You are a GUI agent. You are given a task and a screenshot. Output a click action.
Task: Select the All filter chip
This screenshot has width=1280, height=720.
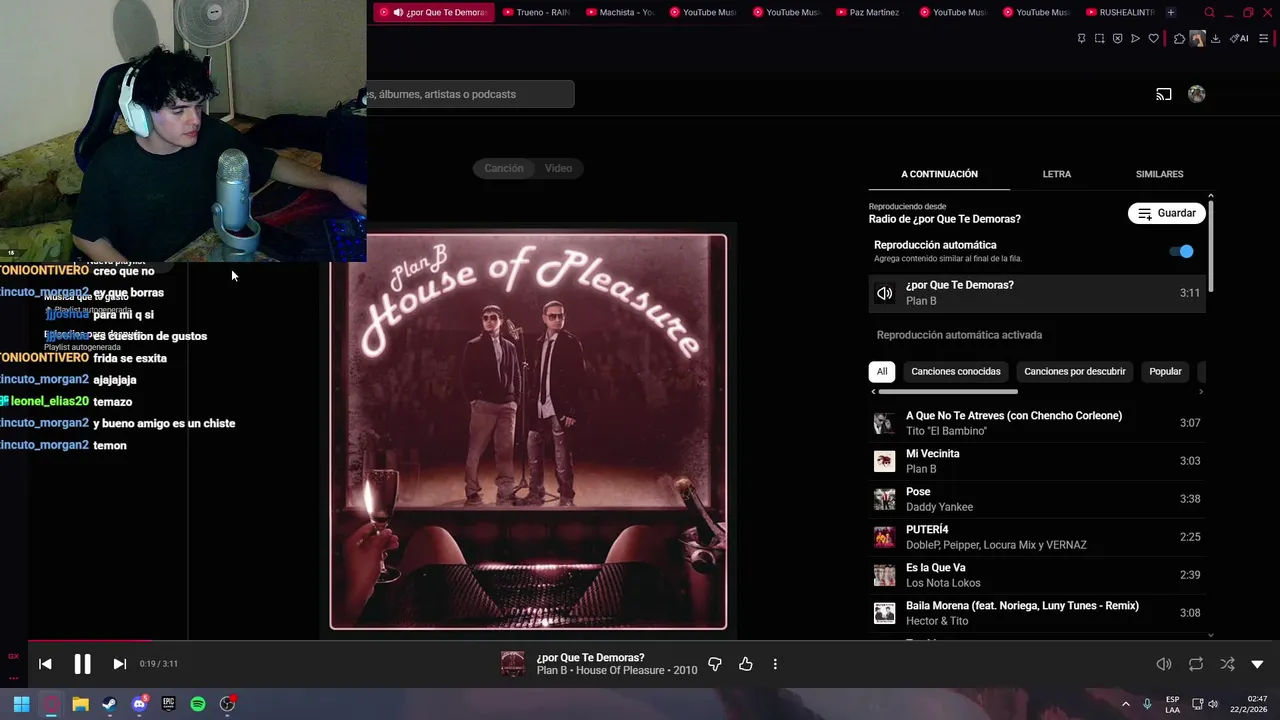pyautogui.click(x=882, y=371)
